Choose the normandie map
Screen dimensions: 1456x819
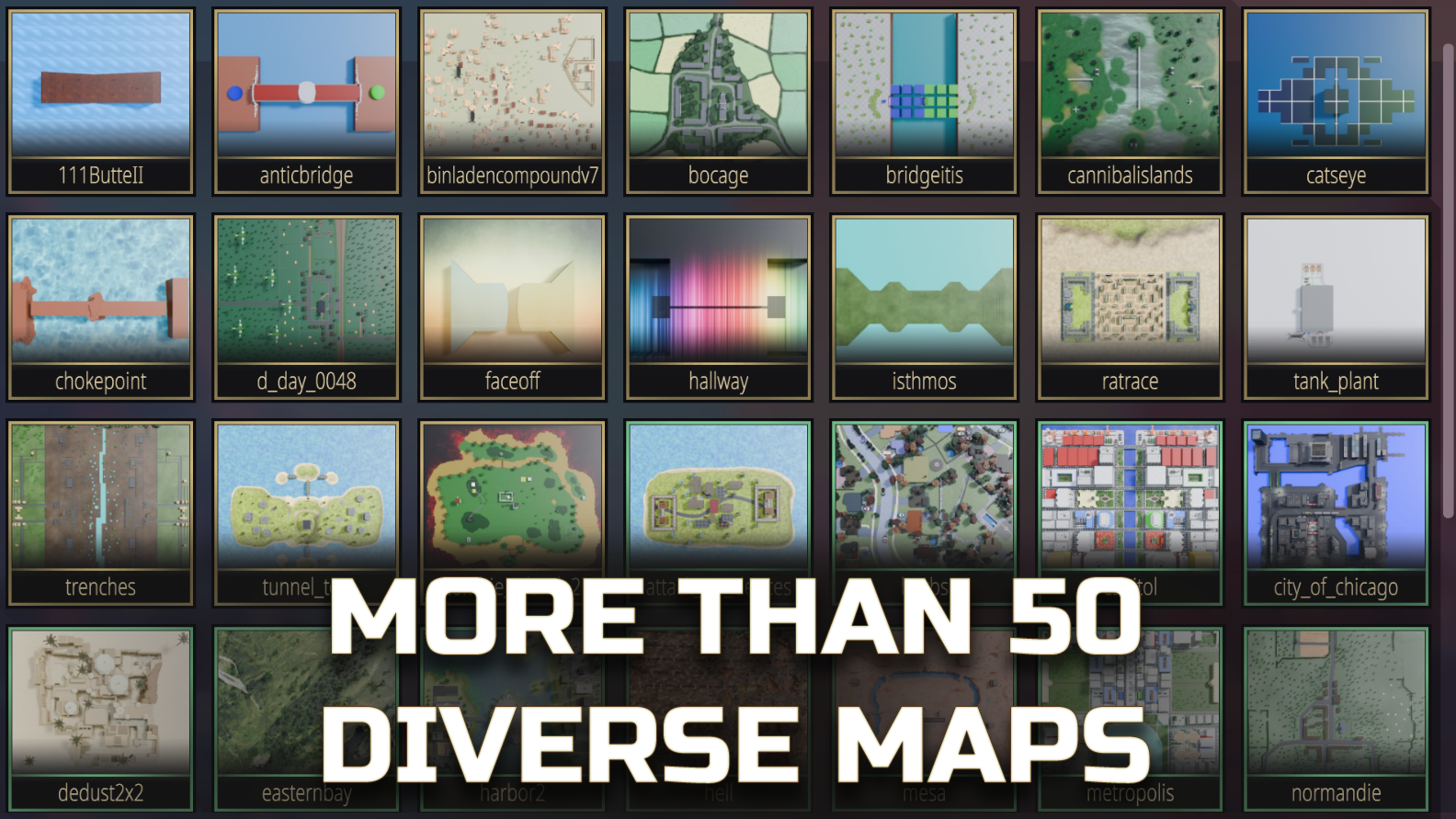click(x=1336, y=719)
